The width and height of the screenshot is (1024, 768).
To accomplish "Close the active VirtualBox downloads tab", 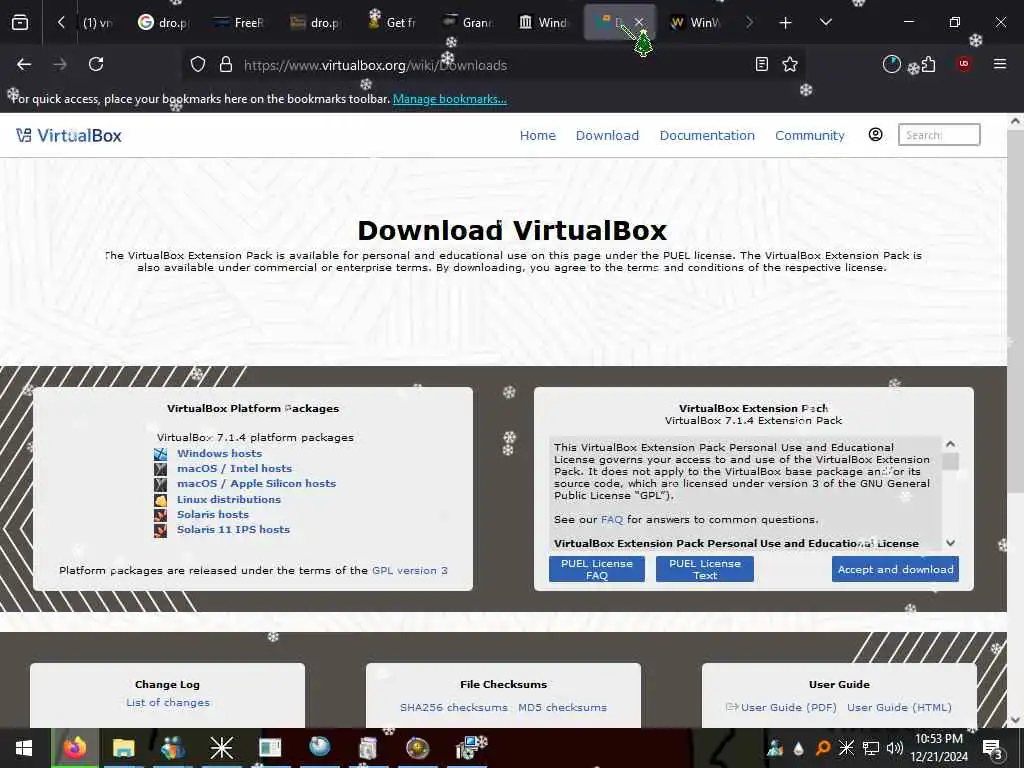I will coord(639,23).
